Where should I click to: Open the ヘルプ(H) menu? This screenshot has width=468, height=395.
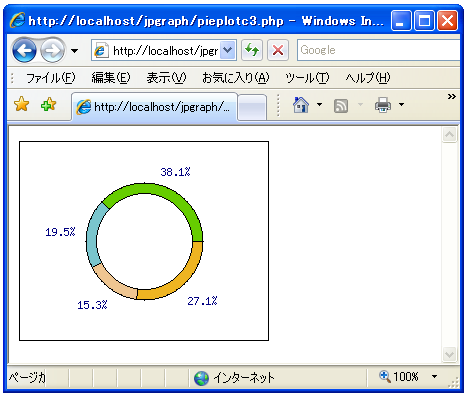(x=368, y=78)
